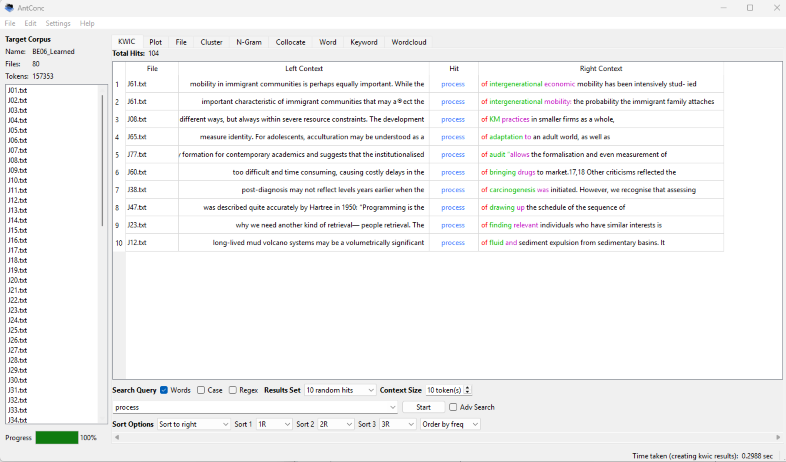
Task: Click the green Progress bar
Action: tap(56, 438)
